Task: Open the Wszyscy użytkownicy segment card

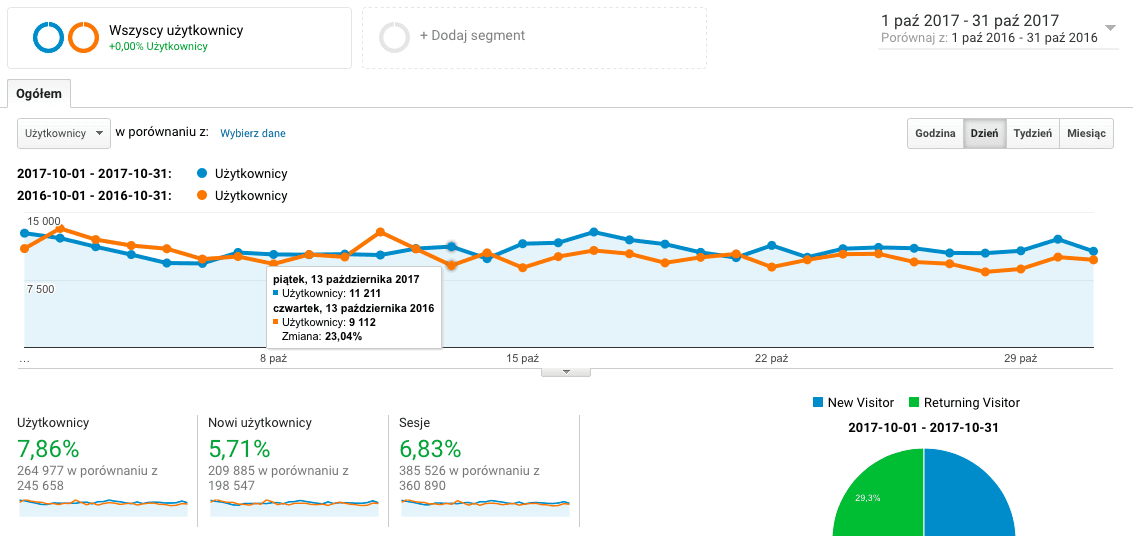Action: [179, 38]
